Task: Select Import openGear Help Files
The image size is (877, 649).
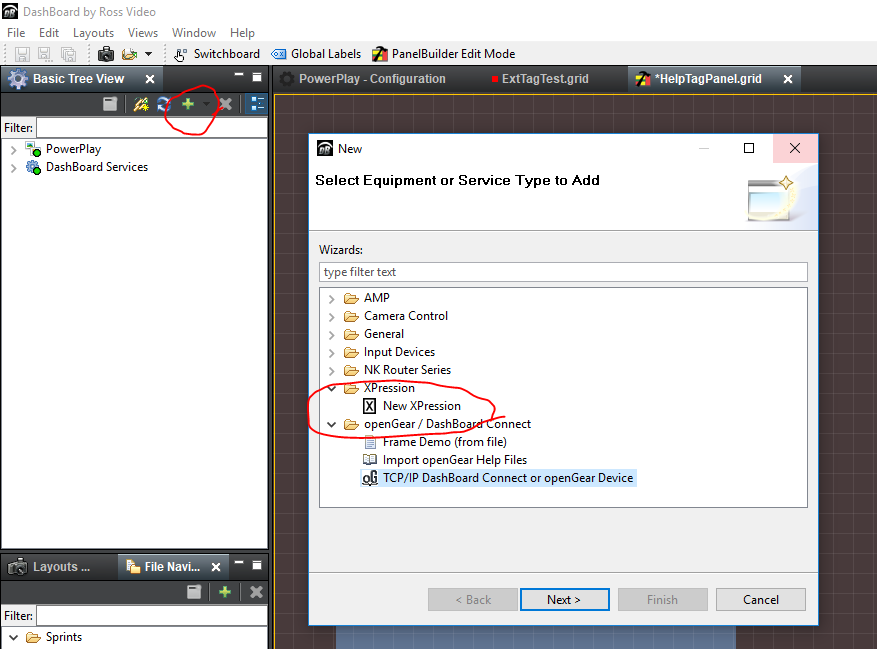Action: point(454,460)
